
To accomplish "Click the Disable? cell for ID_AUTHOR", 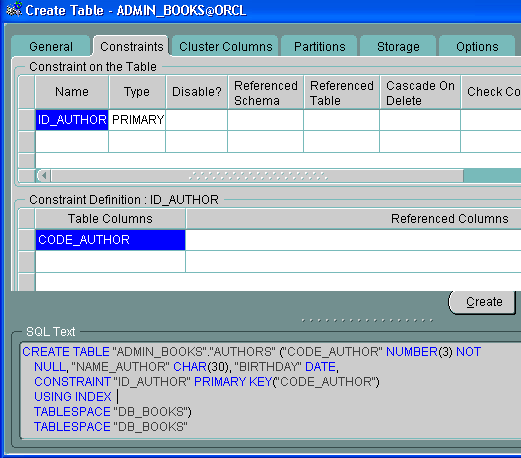I will 197,120.
